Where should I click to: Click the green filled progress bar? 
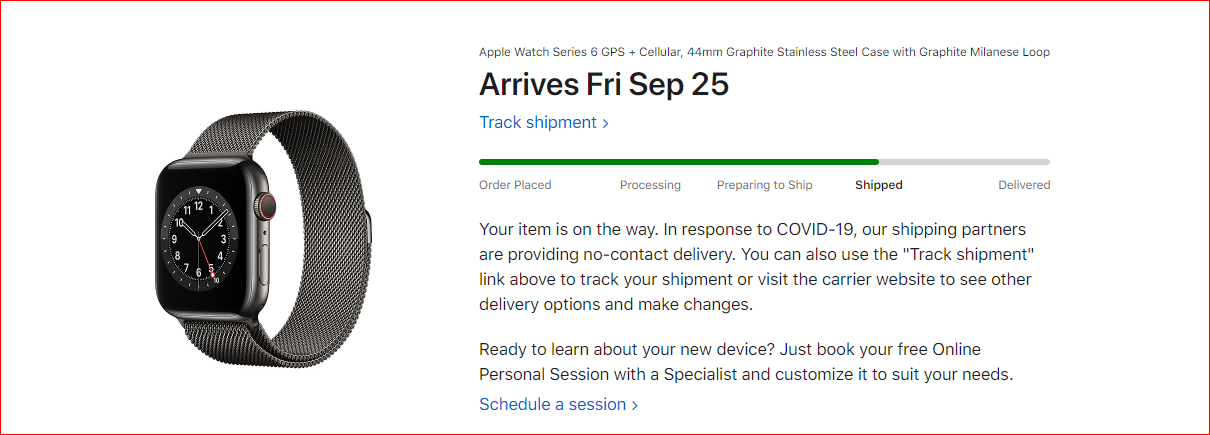click(x=679, y=161)
